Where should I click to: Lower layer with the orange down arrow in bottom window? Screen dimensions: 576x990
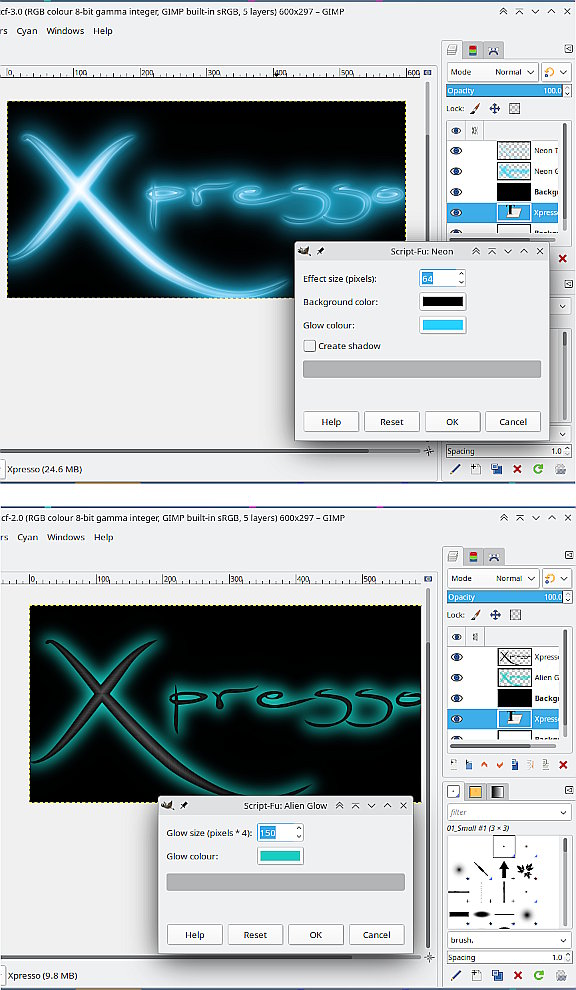500,765
